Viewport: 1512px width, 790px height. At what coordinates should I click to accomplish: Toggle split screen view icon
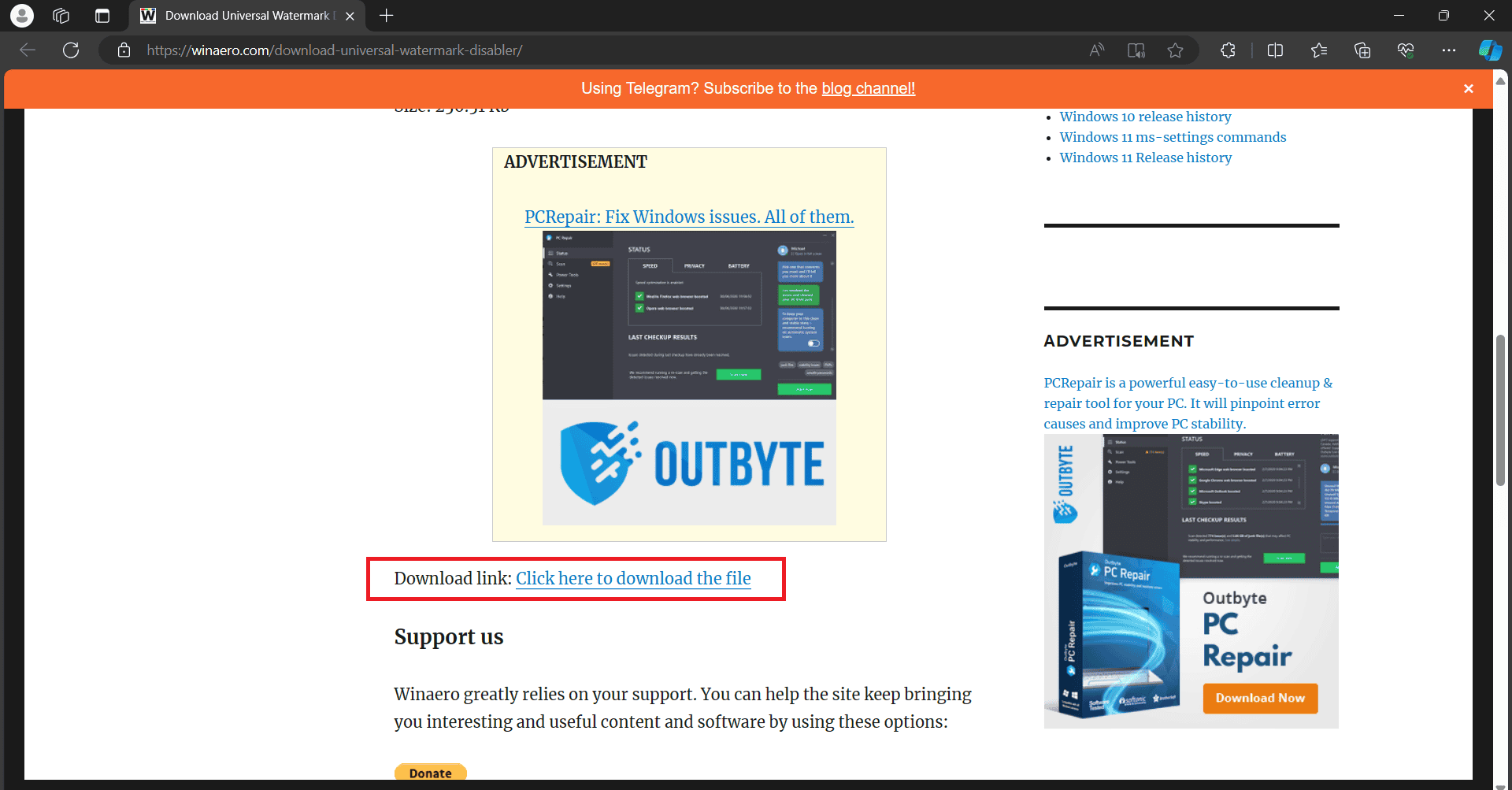pos(1275,50)
